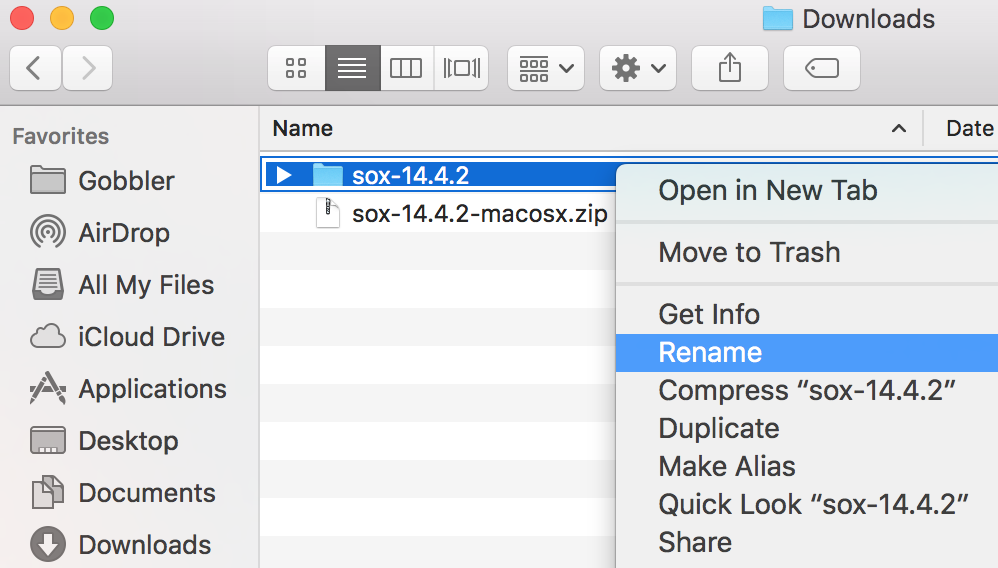Expand the sox-14.4.2 folder disclosure triangle

tap(284, 174)
